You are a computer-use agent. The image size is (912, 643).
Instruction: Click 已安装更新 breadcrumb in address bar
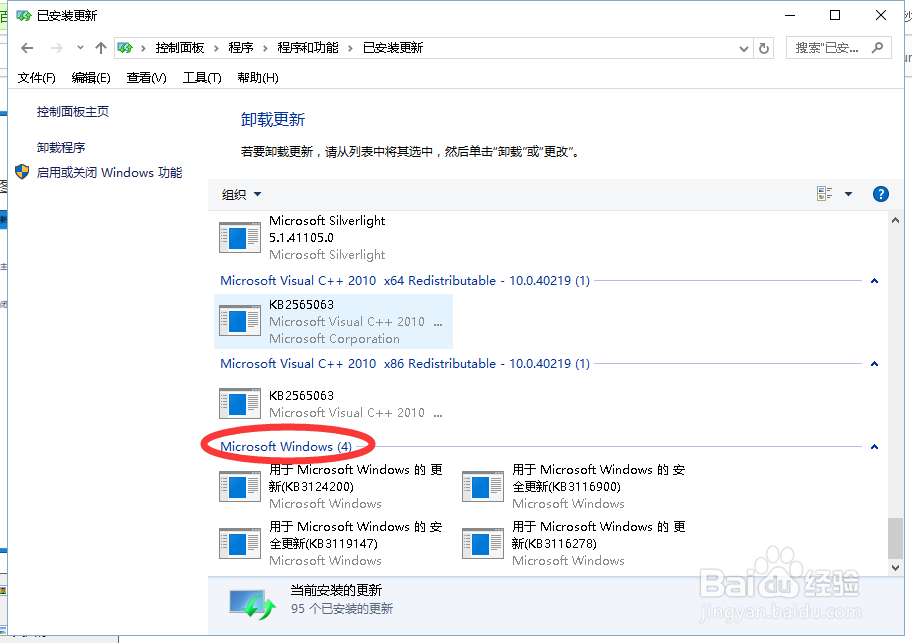pos(393,48)
